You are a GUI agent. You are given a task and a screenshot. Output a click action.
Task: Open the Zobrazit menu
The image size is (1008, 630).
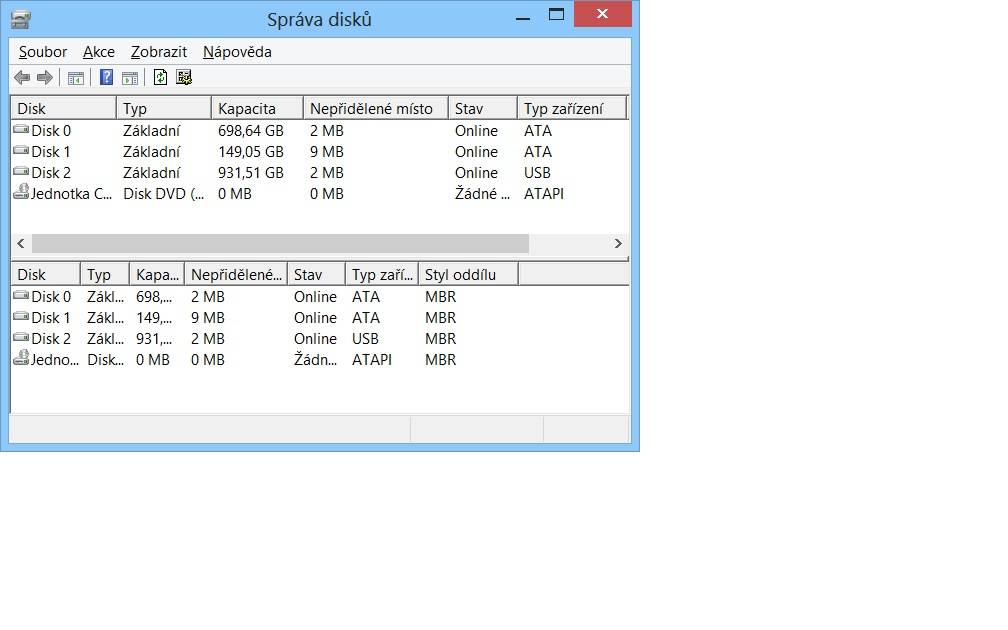point(159,52)
